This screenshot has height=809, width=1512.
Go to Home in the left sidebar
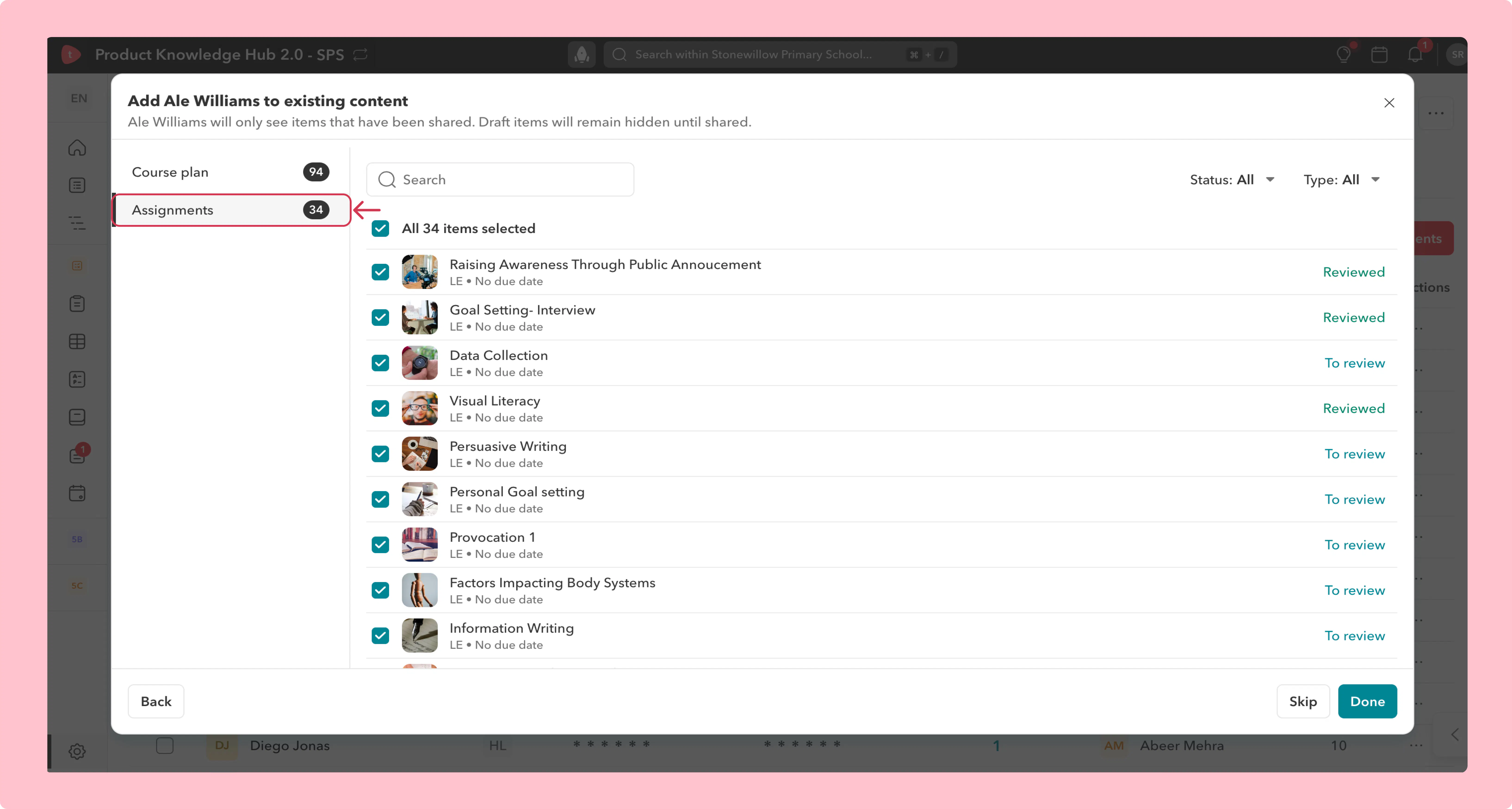click(77, 147)
